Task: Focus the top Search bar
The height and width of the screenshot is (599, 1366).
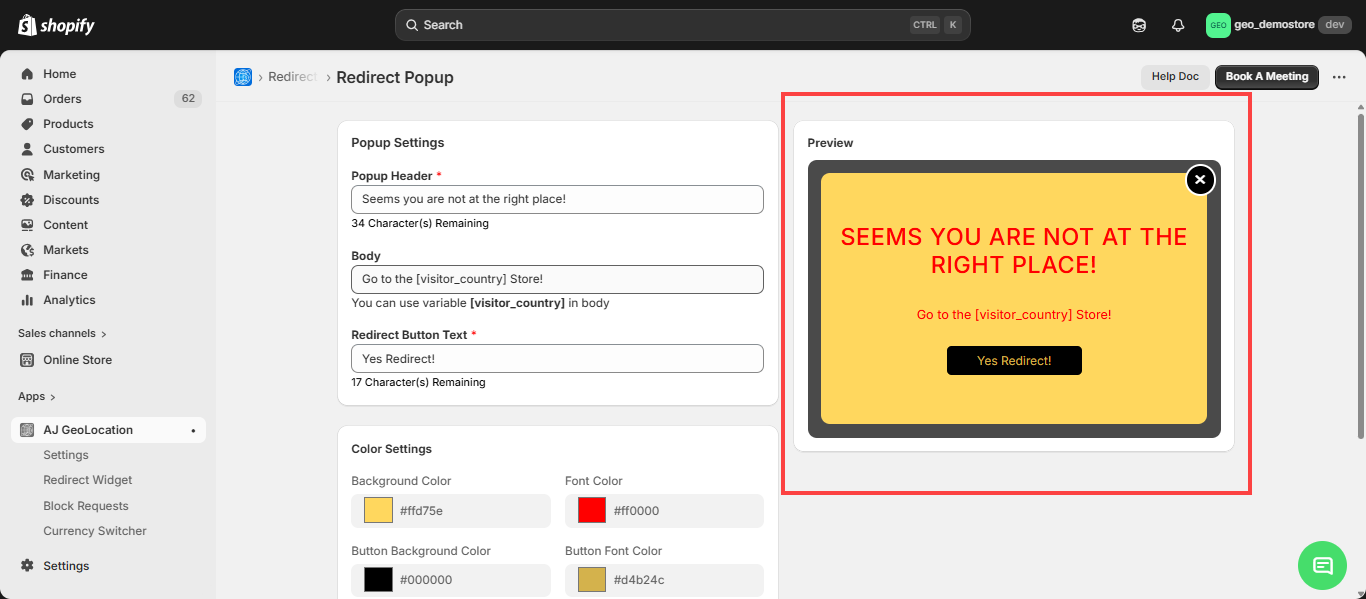Action: [x=682, y=25]
